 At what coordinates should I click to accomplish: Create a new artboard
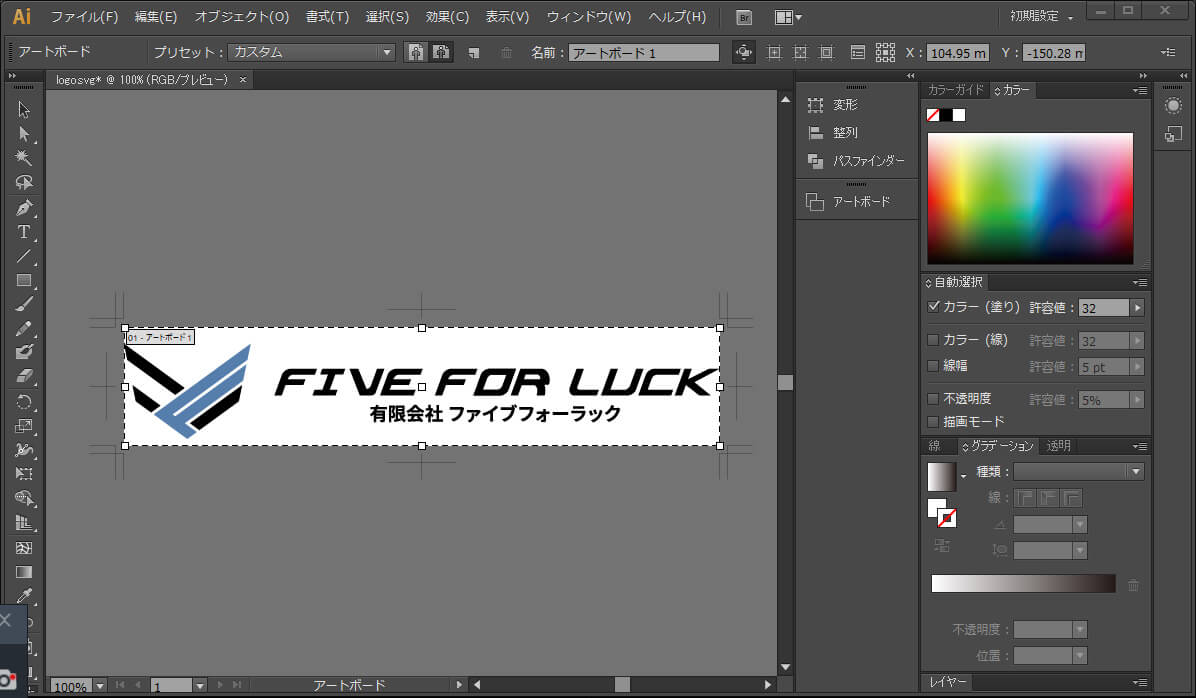pos(474,53)
